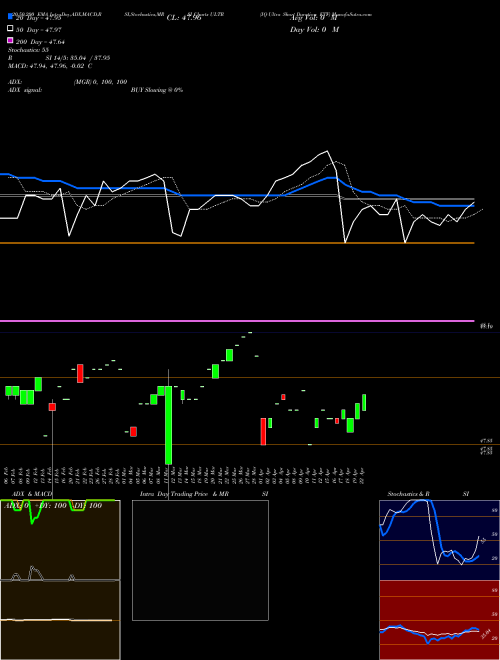Click the 'Day Vol: 0 M' text
The image size is (500, 660).
314,30
